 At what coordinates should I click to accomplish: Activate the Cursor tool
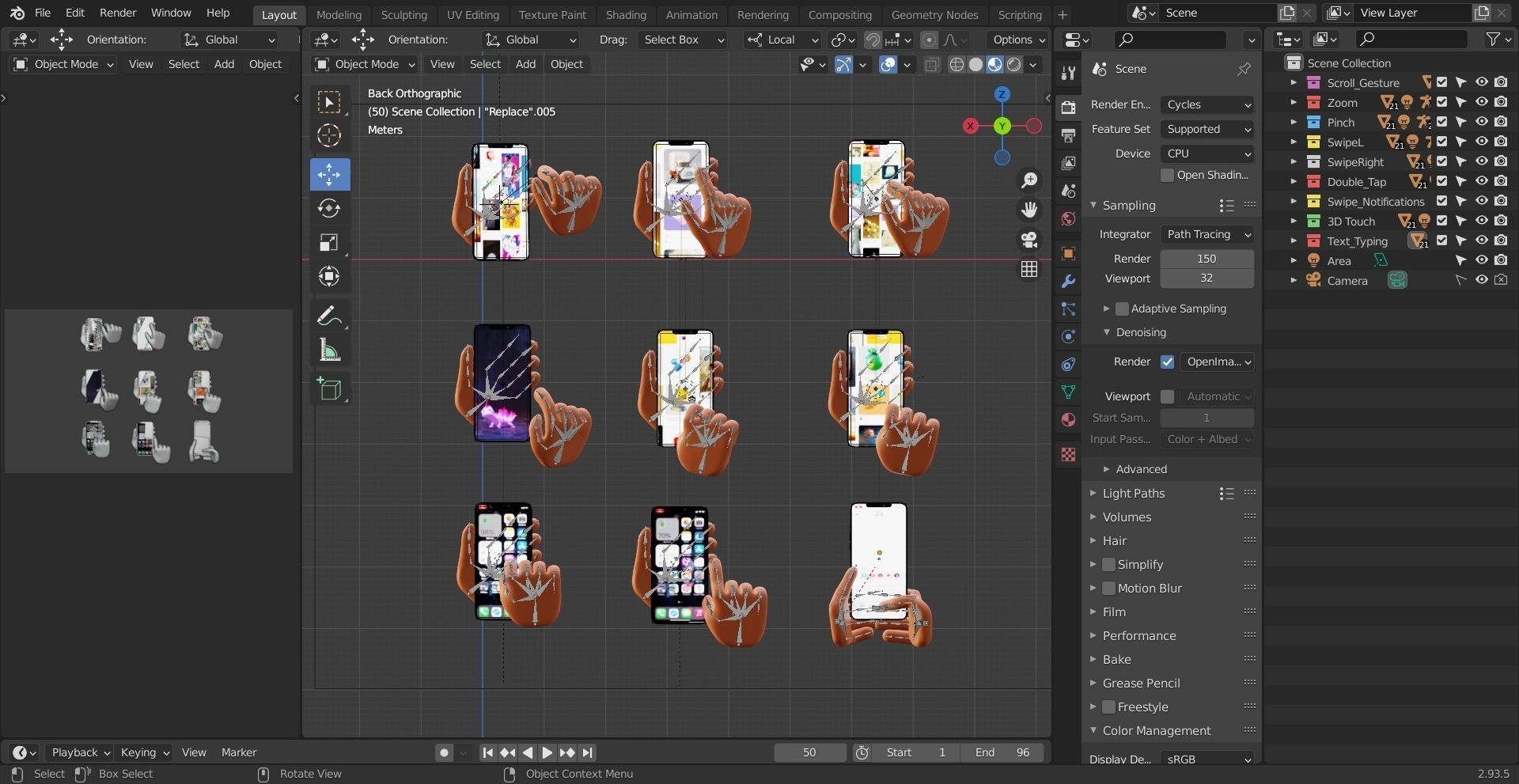(x=329, y=136)
